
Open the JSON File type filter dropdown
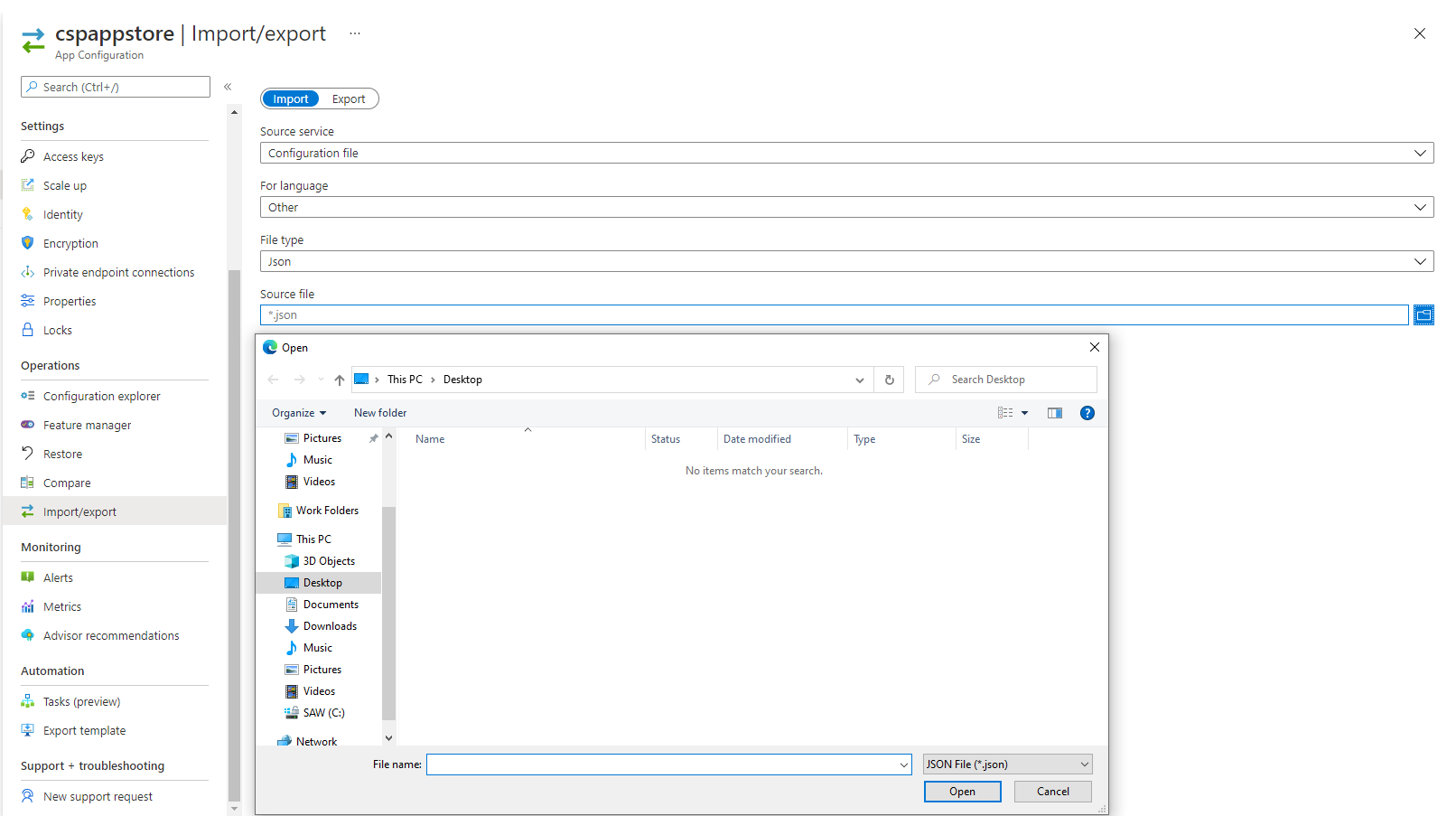1007,764
